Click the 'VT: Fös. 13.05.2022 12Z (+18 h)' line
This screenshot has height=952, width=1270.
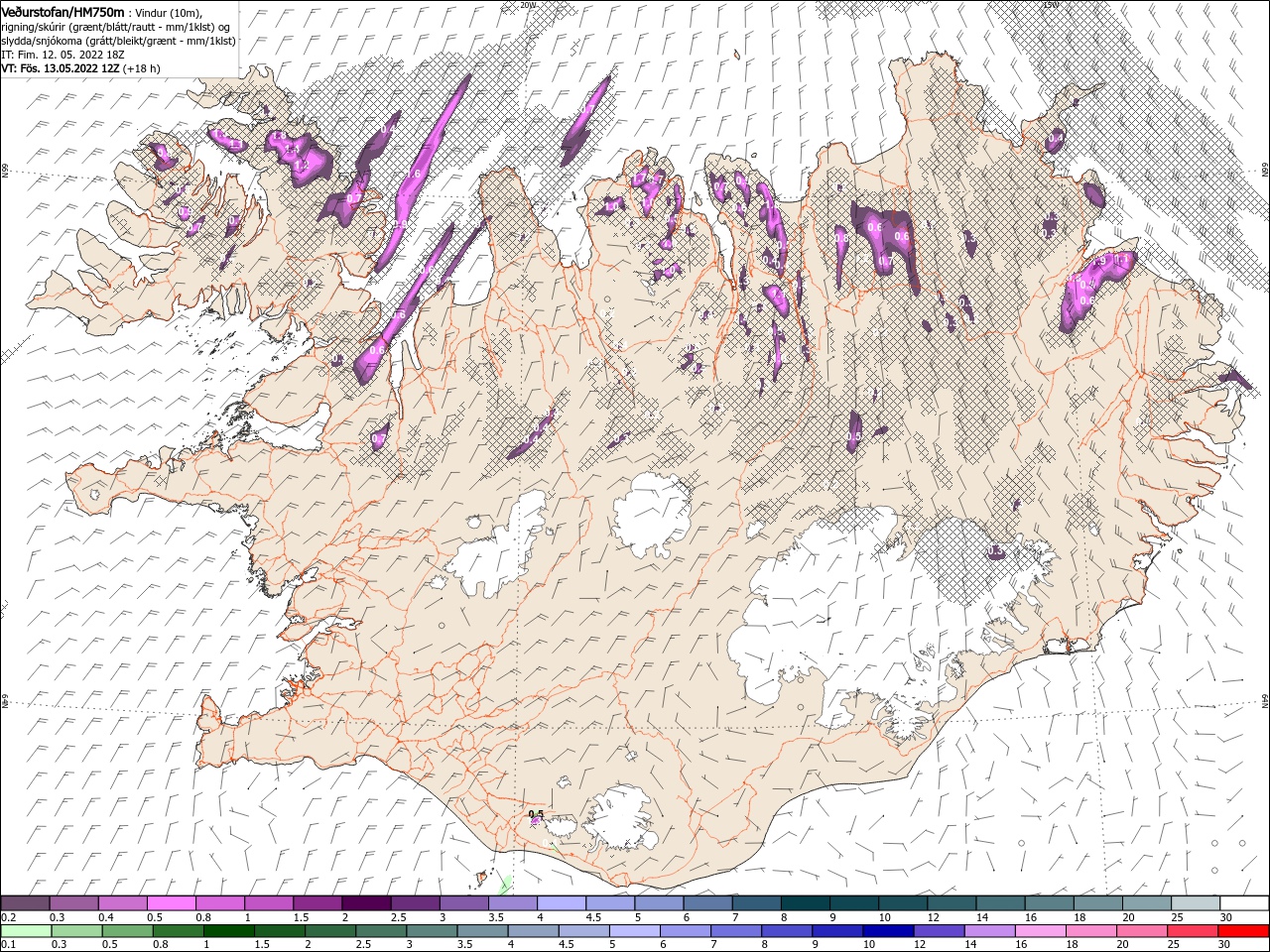pyautogui.click(x=80, y=68)
